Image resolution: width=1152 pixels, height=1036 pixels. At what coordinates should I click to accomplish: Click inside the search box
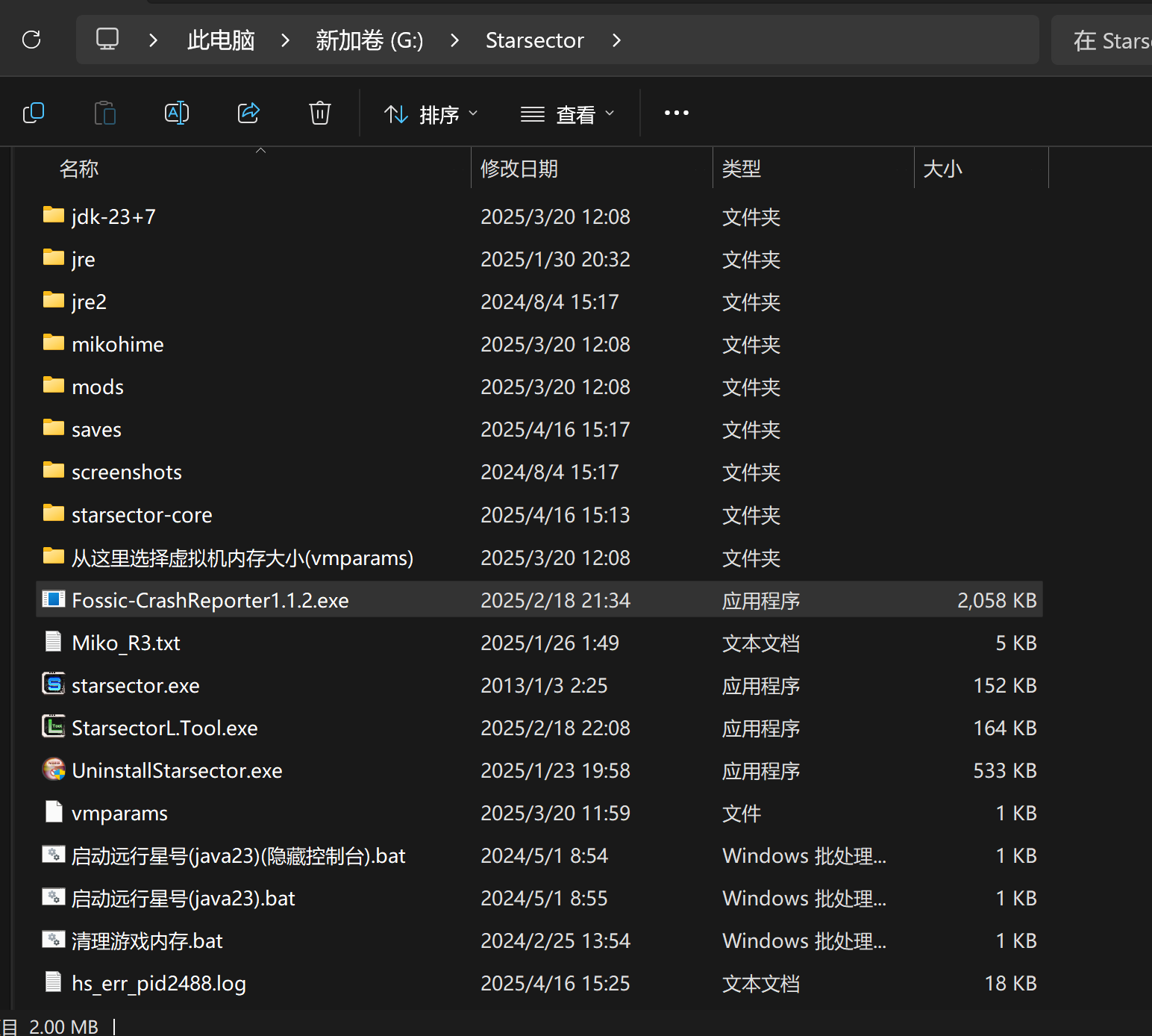tap(1112, 40)
